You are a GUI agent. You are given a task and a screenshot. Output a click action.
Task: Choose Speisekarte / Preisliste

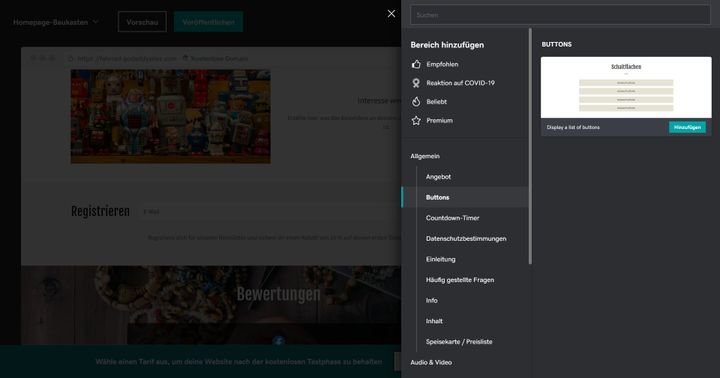tap(459, 342)
